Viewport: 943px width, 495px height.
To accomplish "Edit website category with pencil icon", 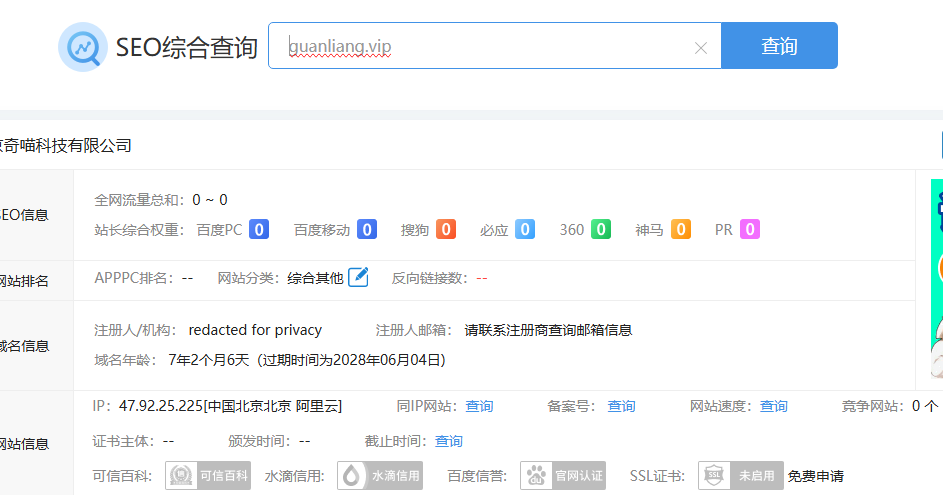I will 358,277.
